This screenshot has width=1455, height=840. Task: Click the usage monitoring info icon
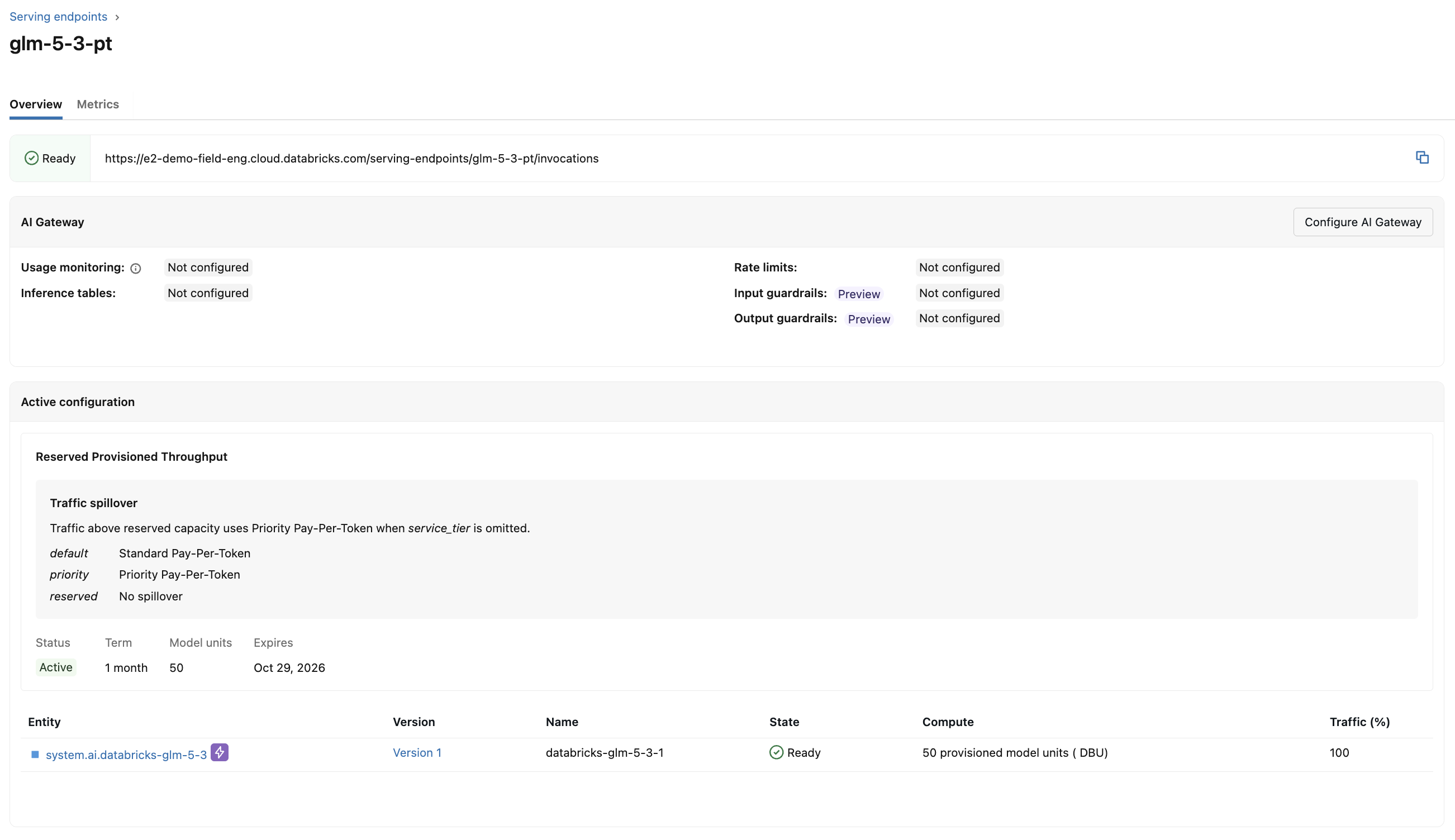136,268
